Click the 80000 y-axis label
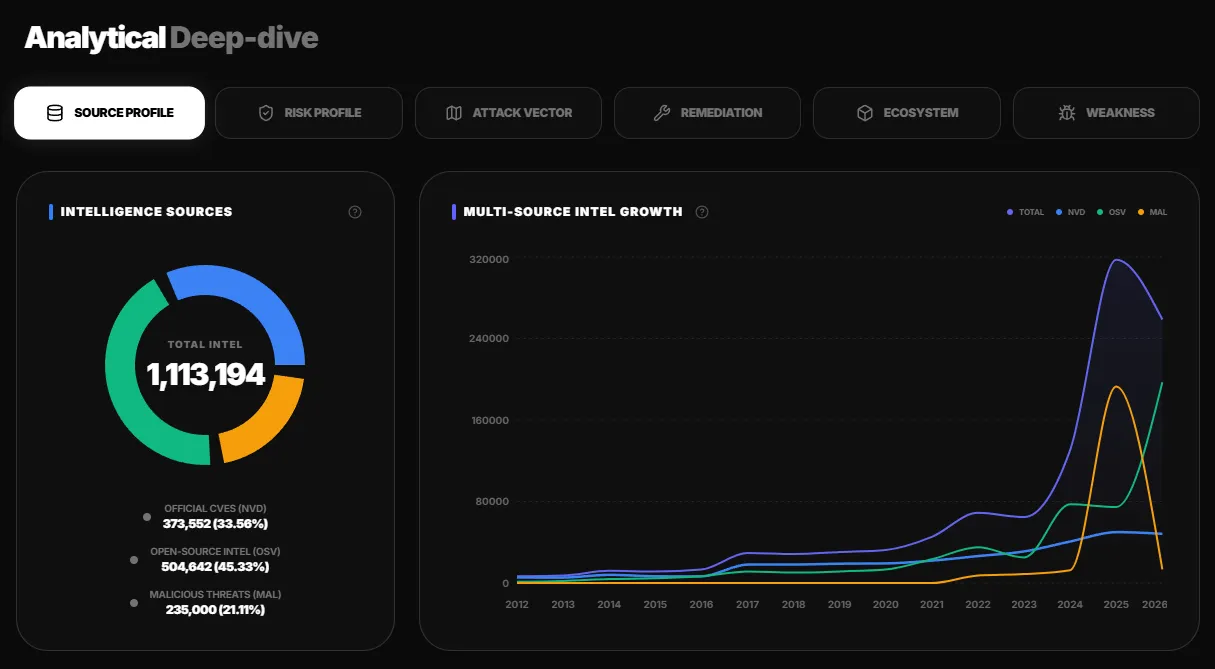This screenshot has width=1215, height=669. point(493,502)
